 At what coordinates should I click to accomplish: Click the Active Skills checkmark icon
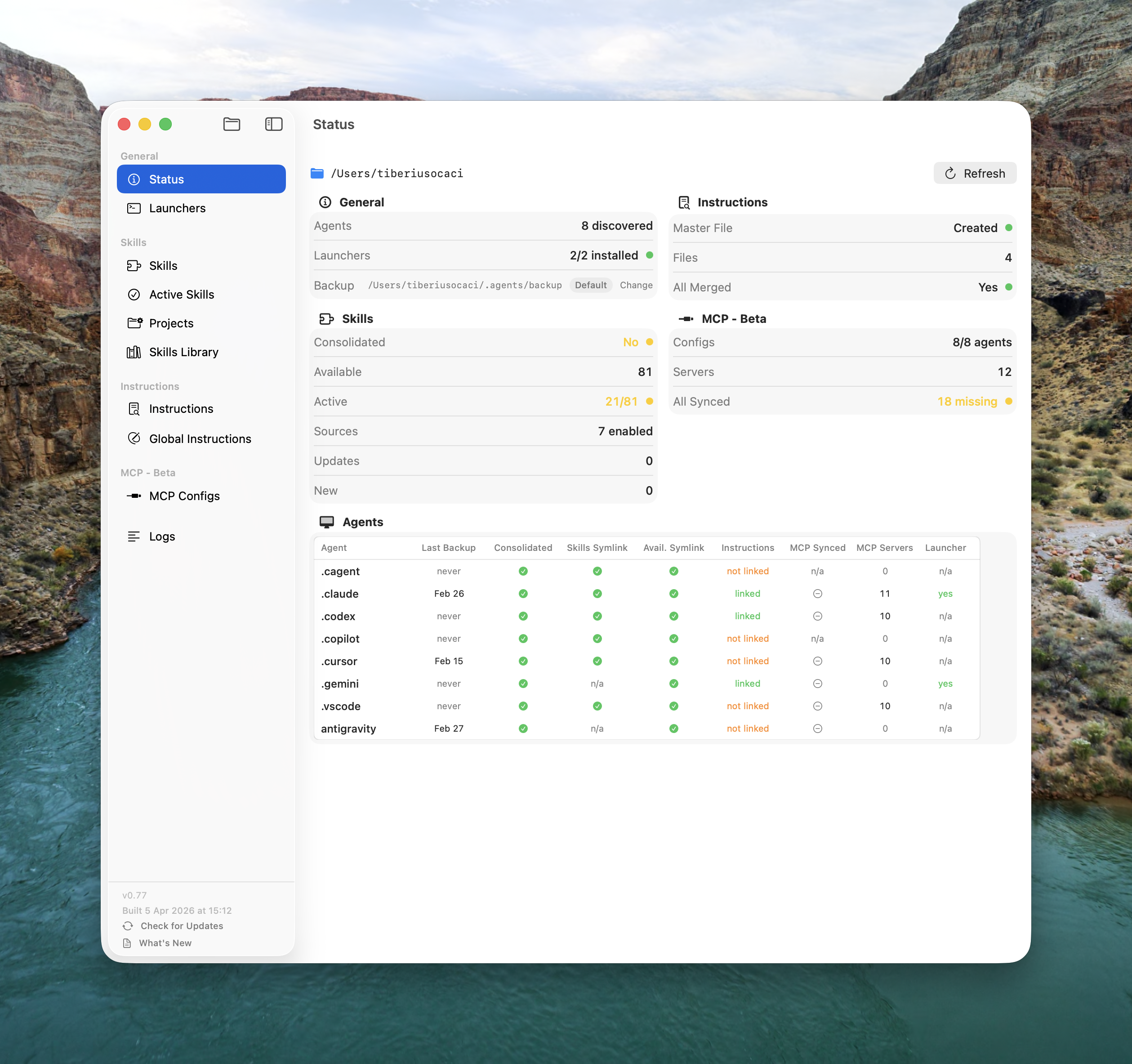pos(134,295)
